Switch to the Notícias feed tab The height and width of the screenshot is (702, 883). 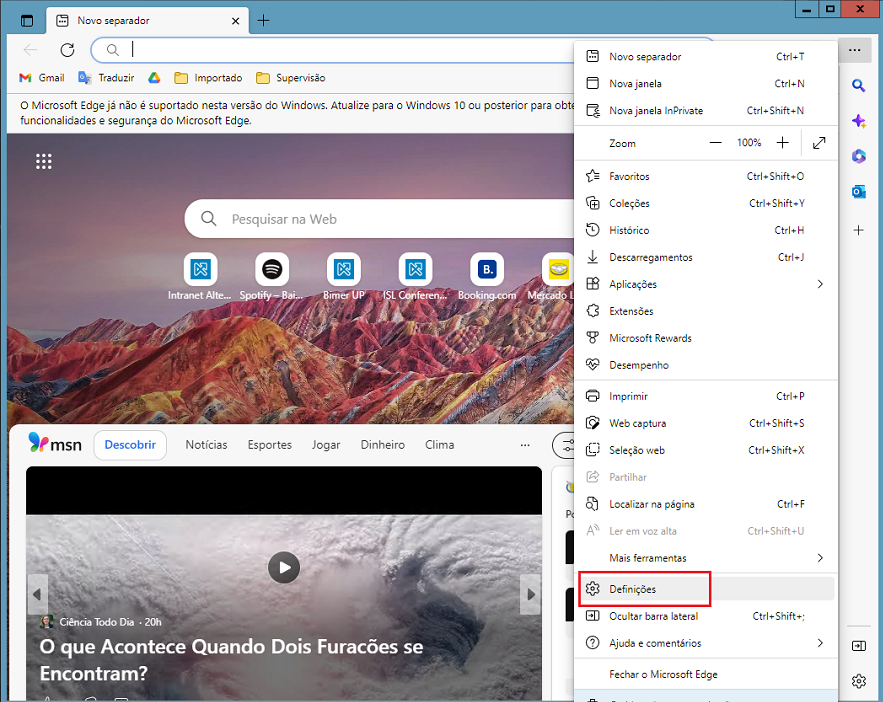206,445
